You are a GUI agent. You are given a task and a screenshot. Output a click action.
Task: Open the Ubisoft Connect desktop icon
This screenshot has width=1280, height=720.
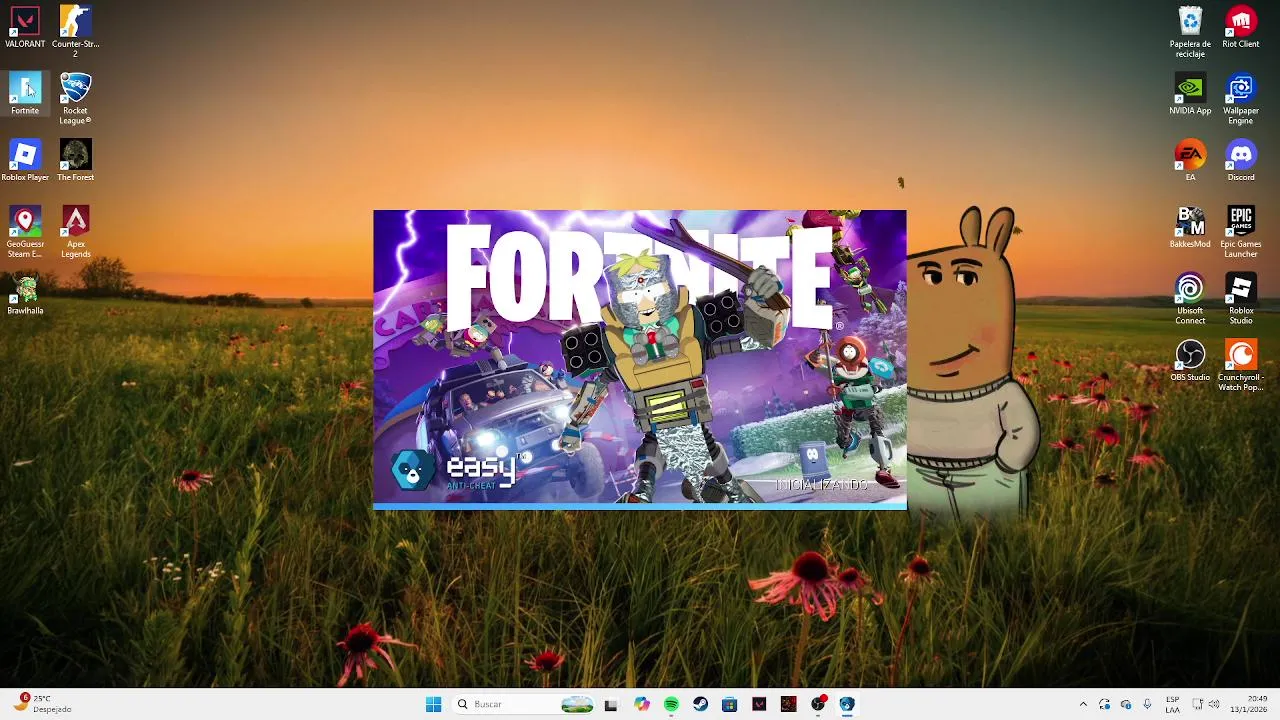click(x=1190, y=299)
